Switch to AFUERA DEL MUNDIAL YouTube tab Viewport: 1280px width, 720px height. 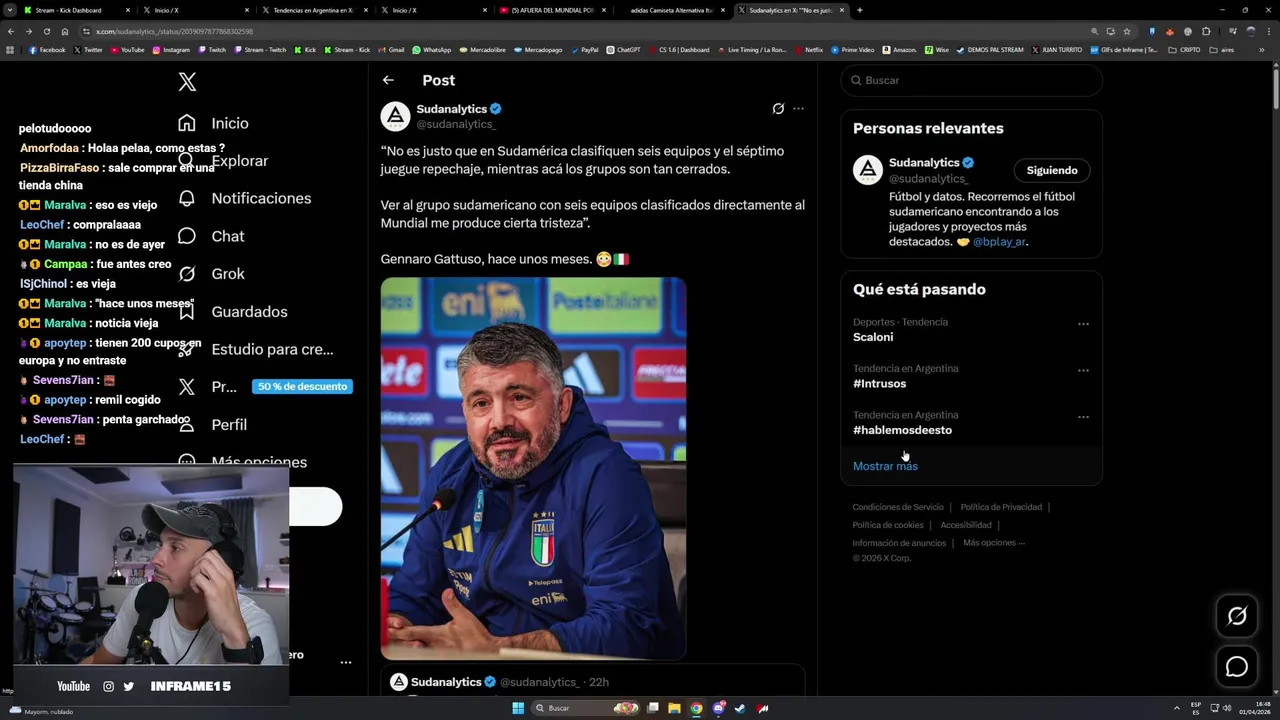pyautogui.click(x=552, y=10)
